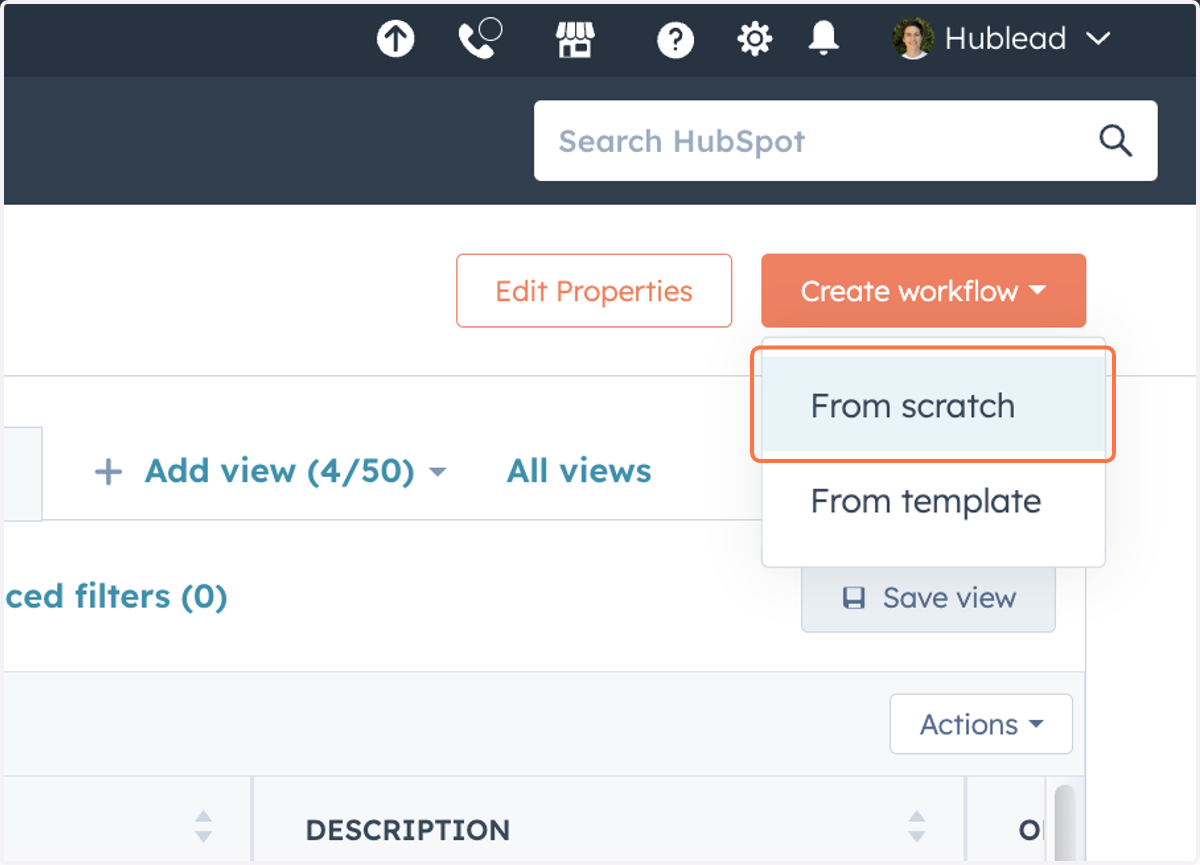Click the All views link
Image resolution: width=1200 pixels, height=865 pixels.
point(579,471)
